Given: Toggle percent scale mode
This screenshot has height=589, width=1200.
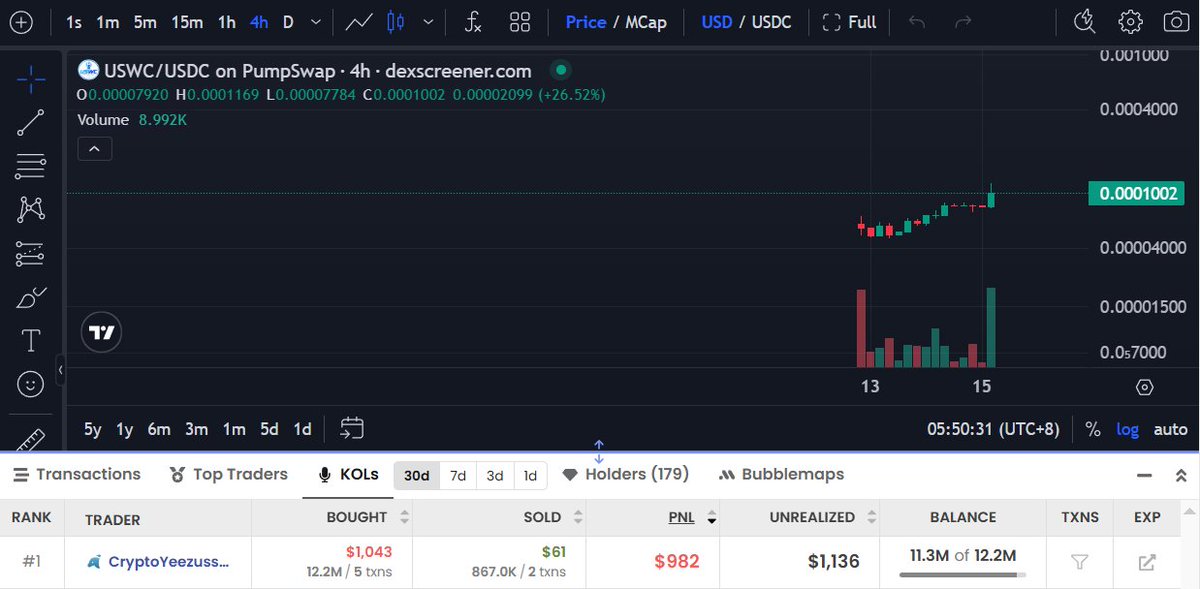Looking at the screenshot, I should tap(1093, 429).
